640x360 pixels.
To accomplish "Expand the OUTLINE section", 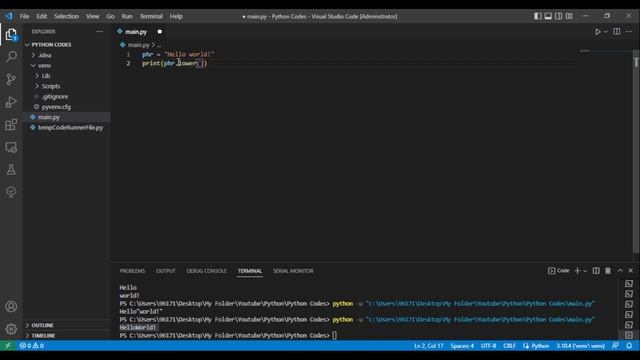I will pyautogui.click(x=42, y=325).
